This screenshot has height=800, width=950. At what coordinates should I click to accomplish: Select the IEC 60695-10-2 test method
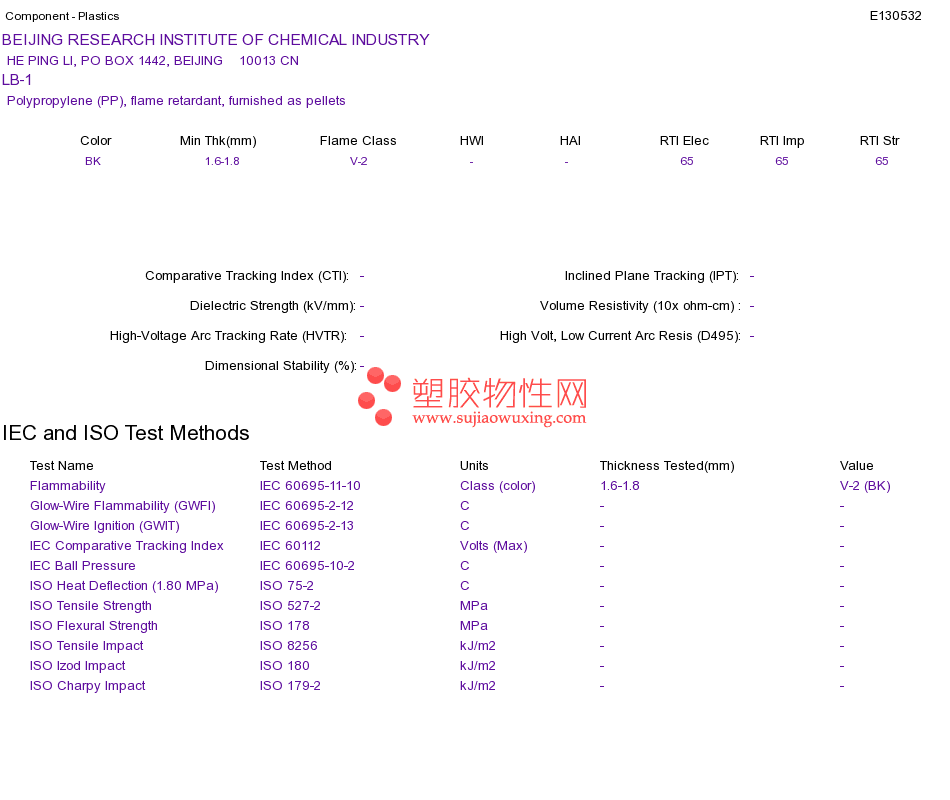[307, 566]
